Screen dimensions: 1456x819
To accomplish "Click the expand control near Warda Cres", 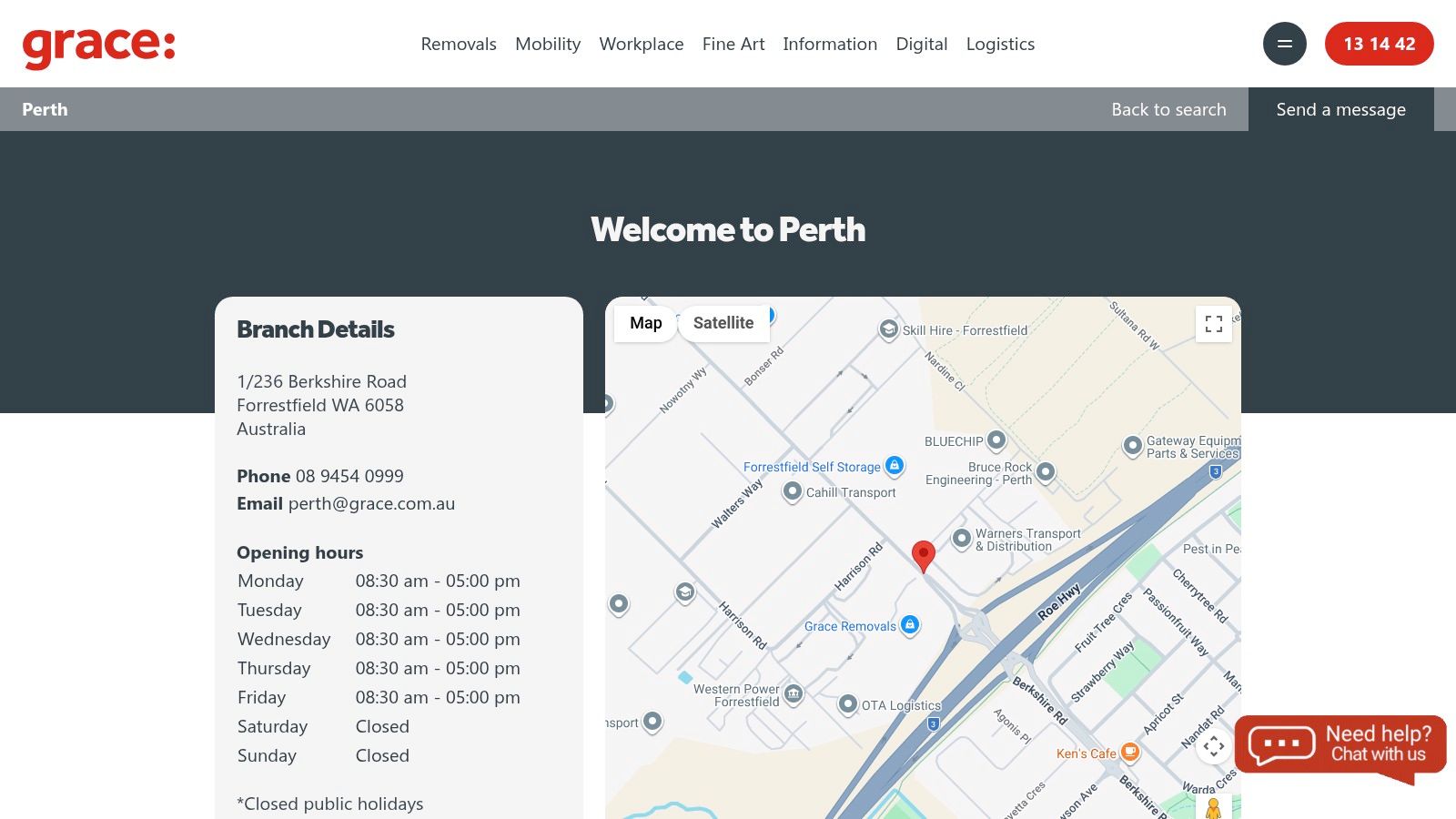I will 1214,744.
